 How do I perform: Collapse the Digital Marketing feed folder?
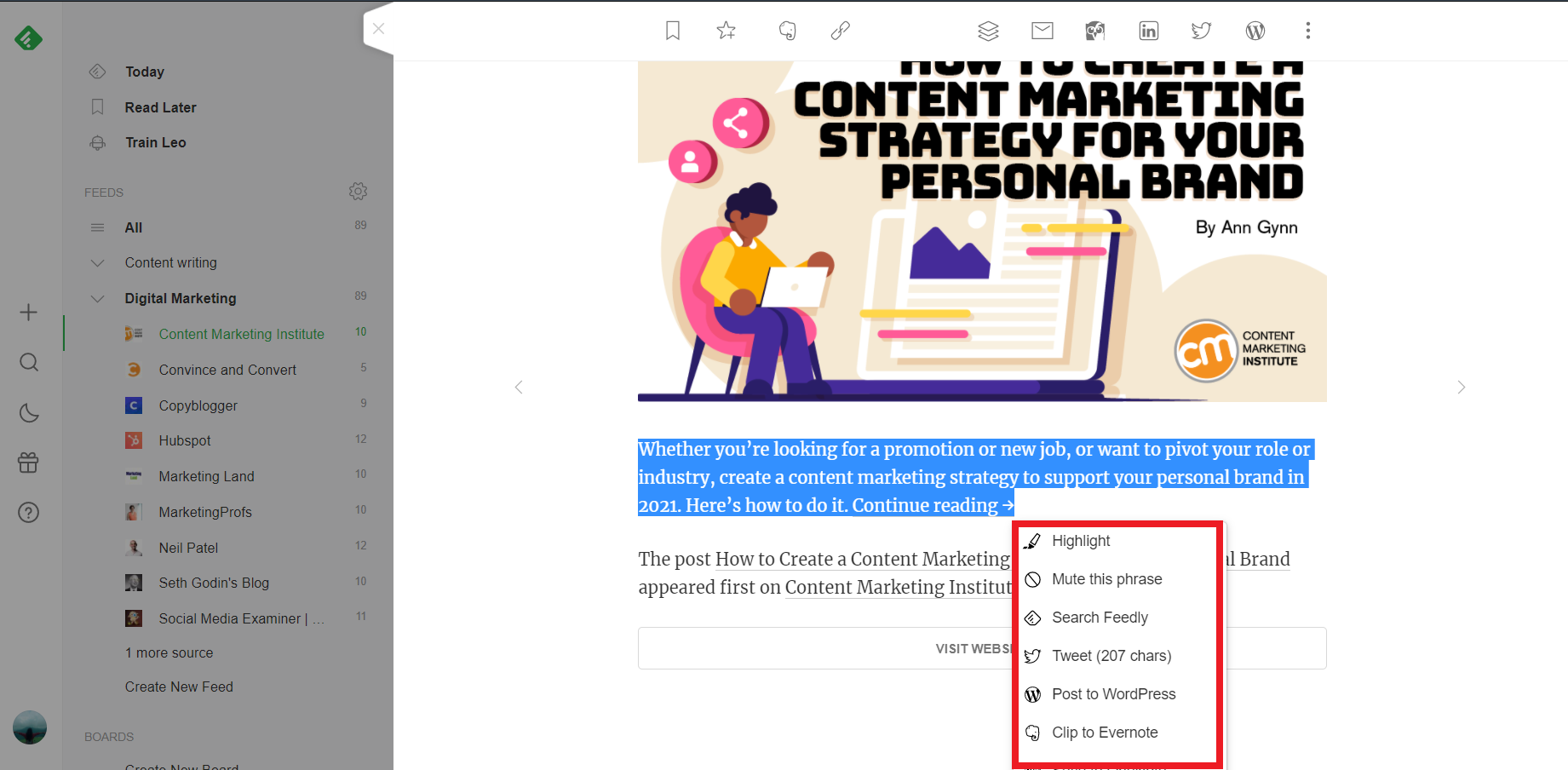(98, 298)
